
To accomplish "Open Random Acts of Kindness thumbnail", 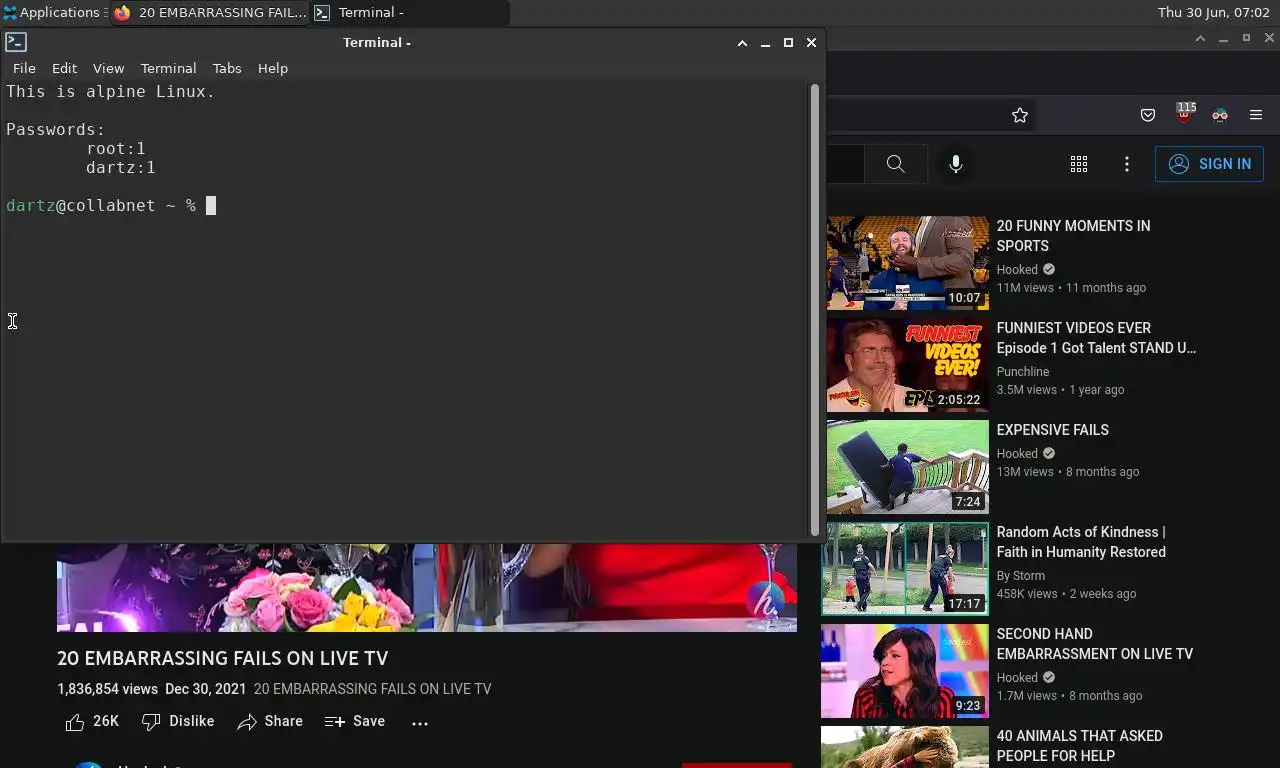I will pyautogui.click(x=905, y=569).
